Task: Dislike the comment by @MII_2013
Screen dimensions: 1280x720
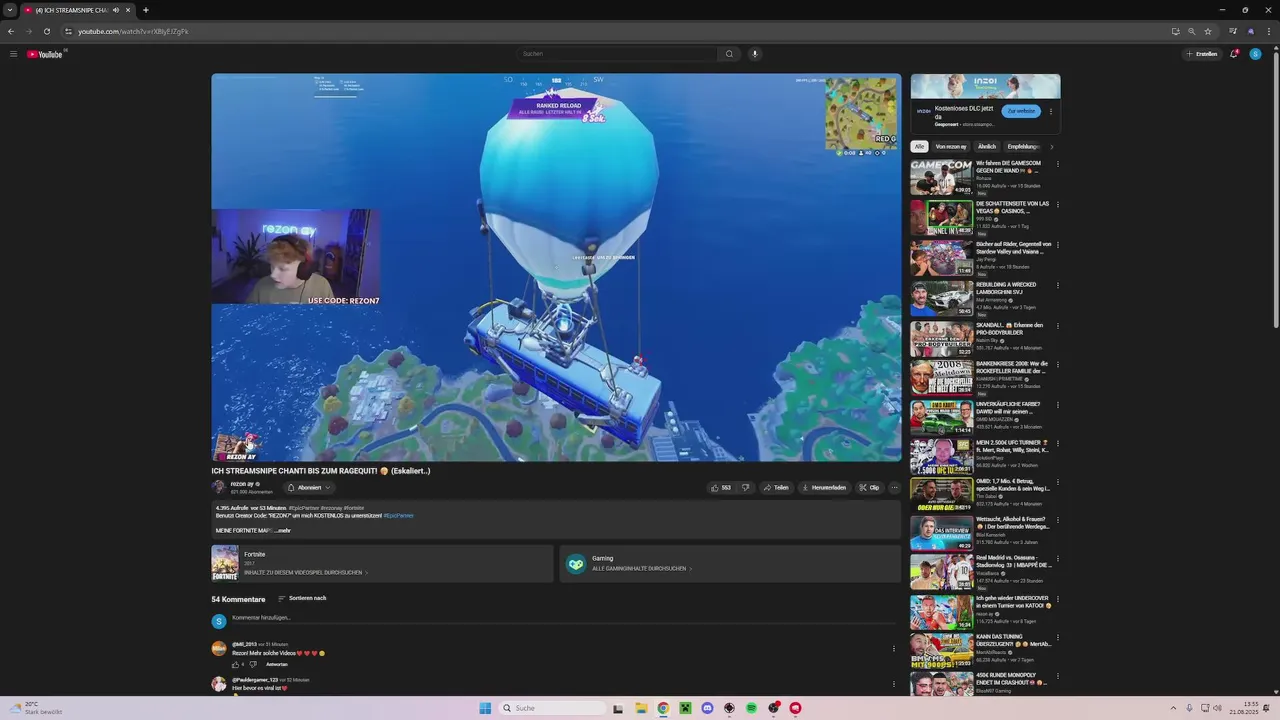Action: [x=253, y=664]
